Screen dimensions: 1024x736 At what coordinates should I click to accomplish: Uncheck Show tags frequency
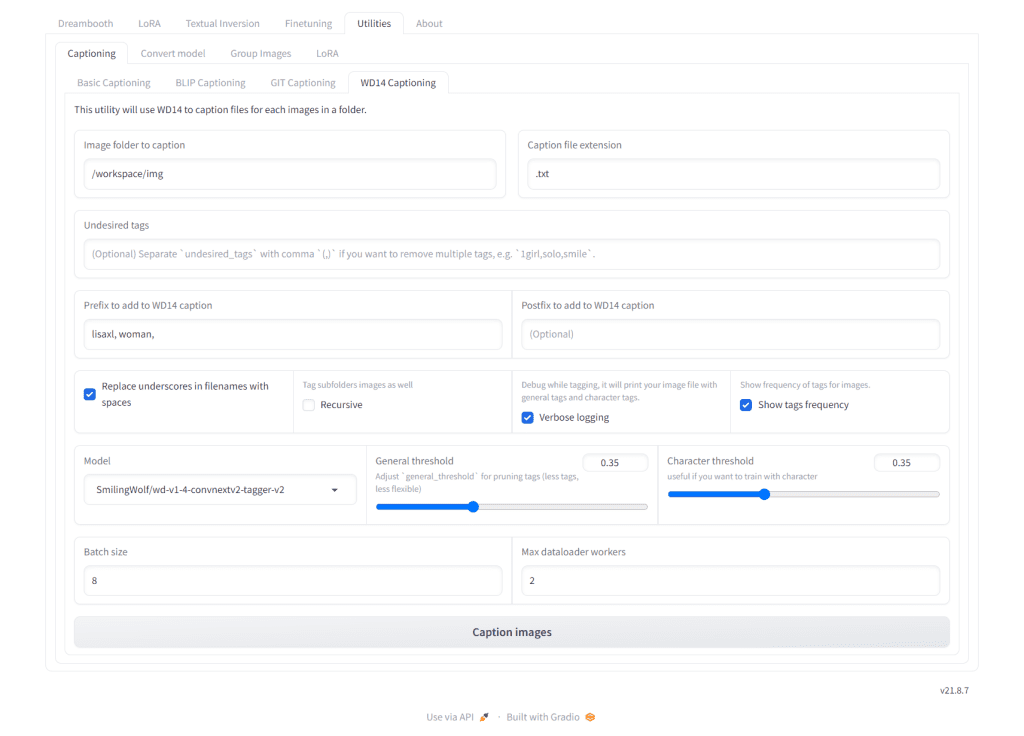(x=746, y=405)
